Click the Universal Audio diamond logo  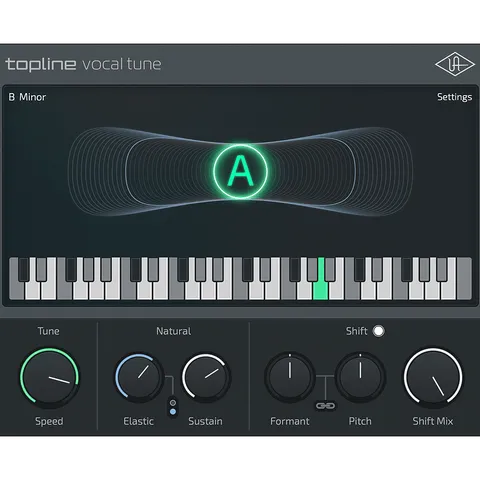click(455, 64)
